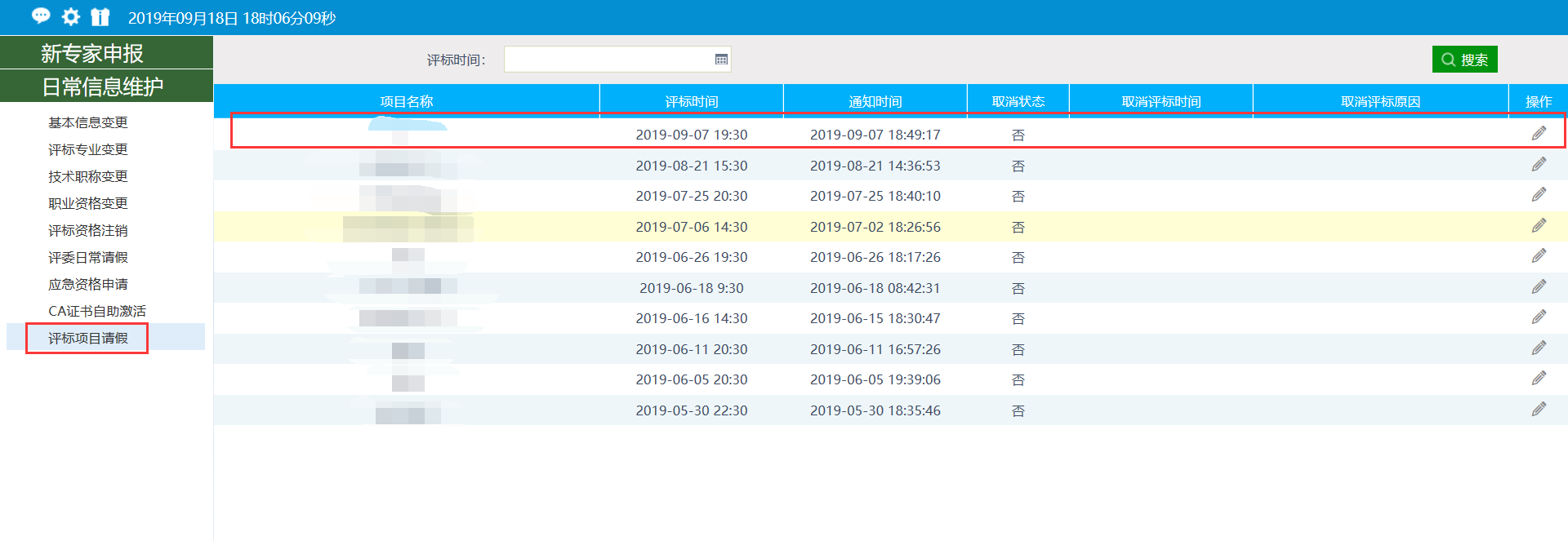Click edit pencil for 2019-07-06 14:30 row
The image size is (1568, 541).
coord(1539,226)
